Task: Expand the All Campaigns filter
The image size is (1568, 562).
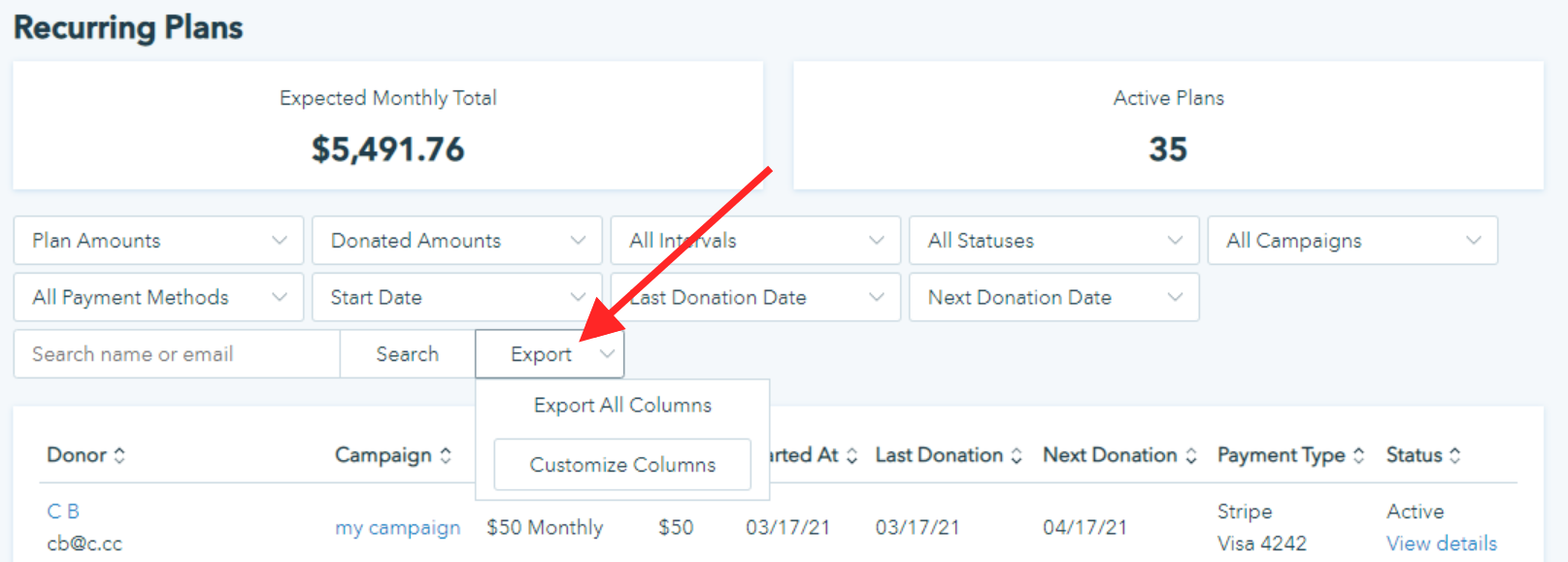Action: [1352, 240]
